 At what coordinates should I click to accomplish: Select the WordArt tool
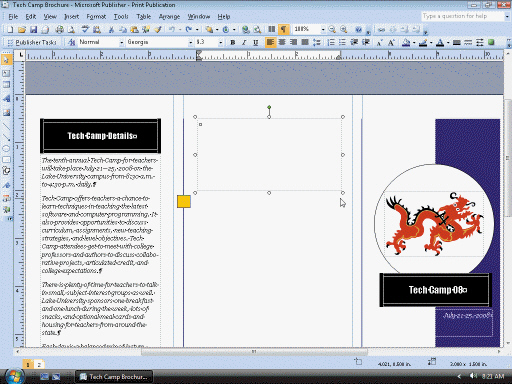click(6, 99)
